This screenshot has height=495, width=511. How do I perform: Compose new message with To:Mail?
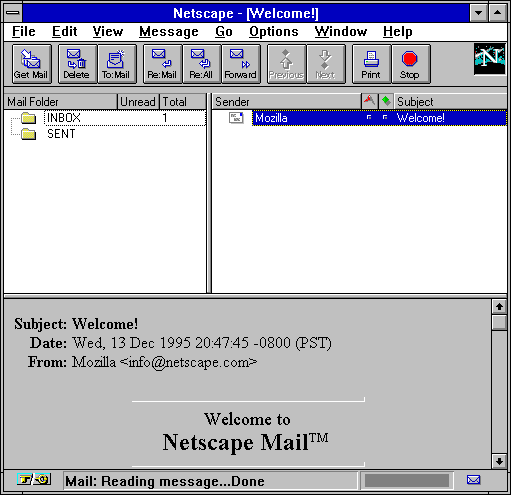point(117,64)
